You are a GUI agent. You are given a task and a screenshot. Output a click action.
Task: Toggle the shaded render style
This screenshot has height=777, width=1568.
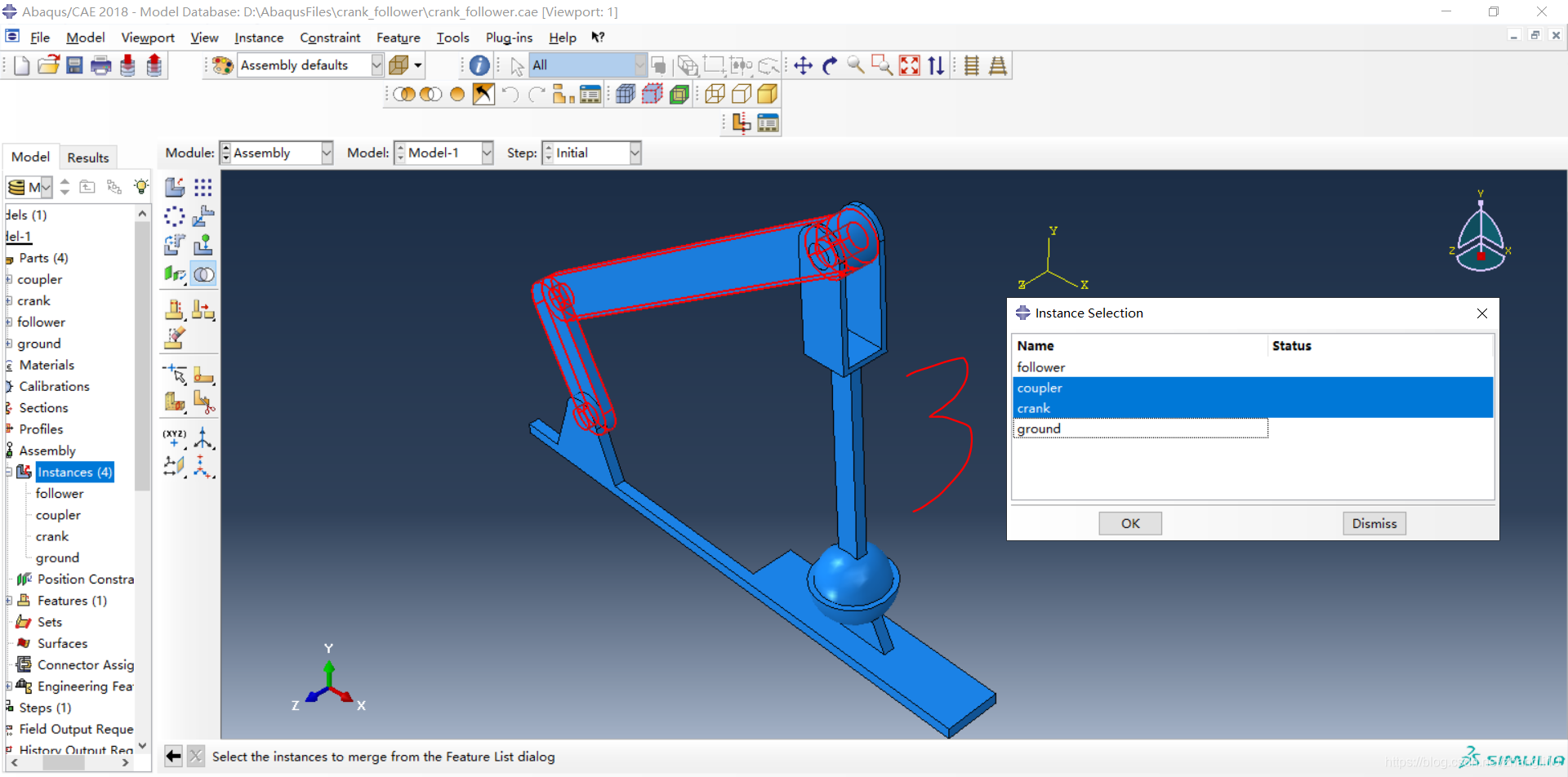point(768,94)
